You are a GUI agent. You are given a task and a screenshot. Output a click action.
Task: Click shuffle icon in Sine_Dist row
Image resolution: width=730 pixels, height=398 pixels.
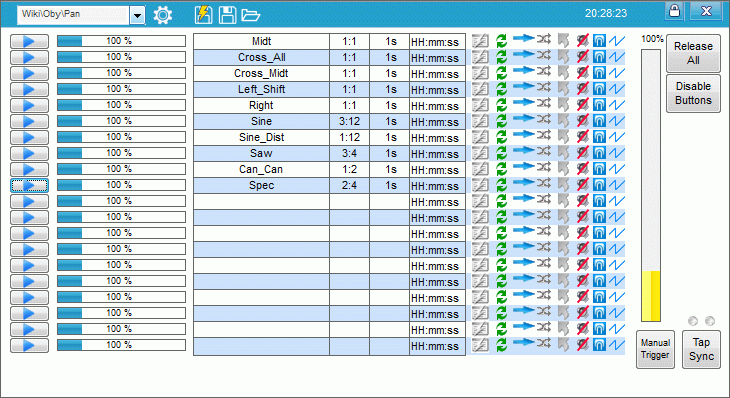click(543, 135)
